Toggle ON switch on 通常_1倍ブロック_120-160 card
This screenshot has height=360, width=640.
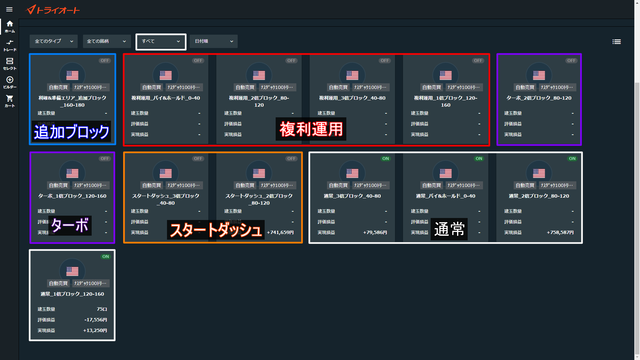pyautogui.click(x=105, y=256)
